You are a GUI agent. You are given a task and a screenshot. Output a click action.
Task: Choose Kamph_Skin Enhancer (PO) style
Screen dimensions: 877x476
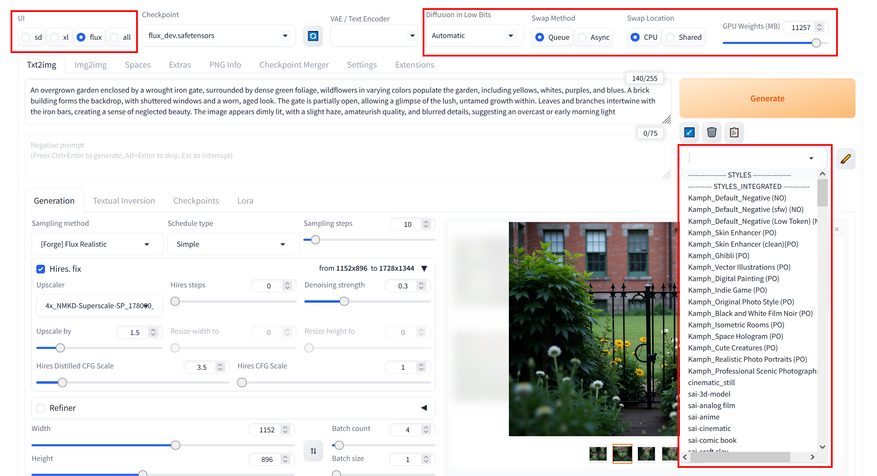click(732, 233)
